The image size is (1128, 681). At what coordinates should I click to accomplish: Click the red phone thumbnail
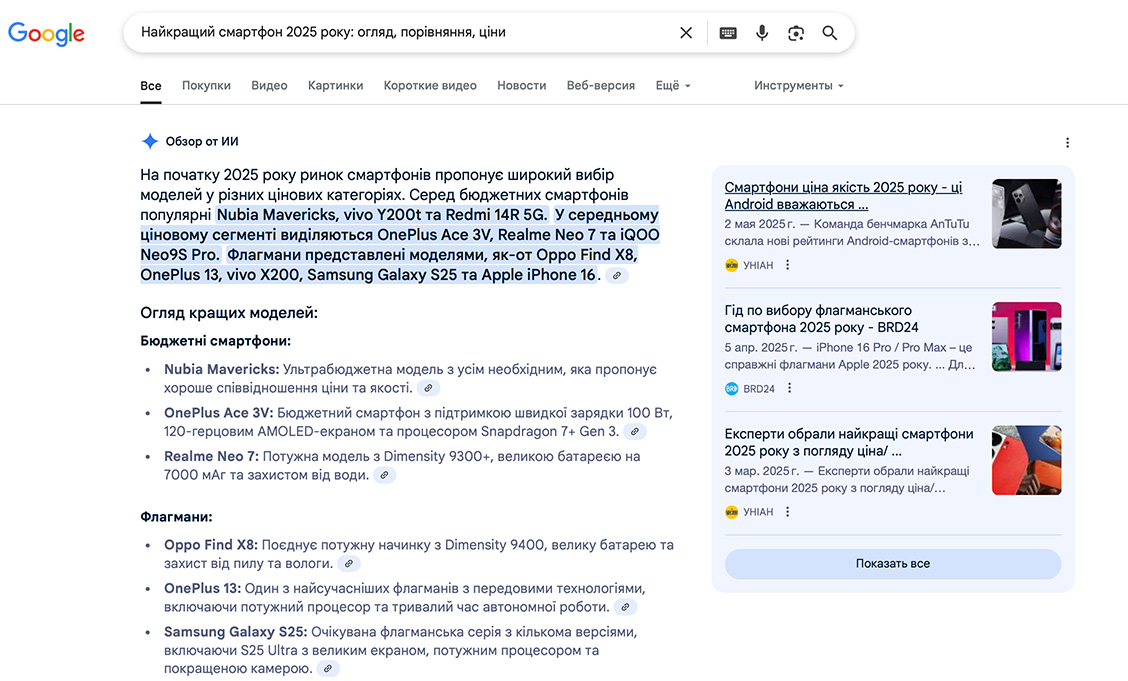1027,460
